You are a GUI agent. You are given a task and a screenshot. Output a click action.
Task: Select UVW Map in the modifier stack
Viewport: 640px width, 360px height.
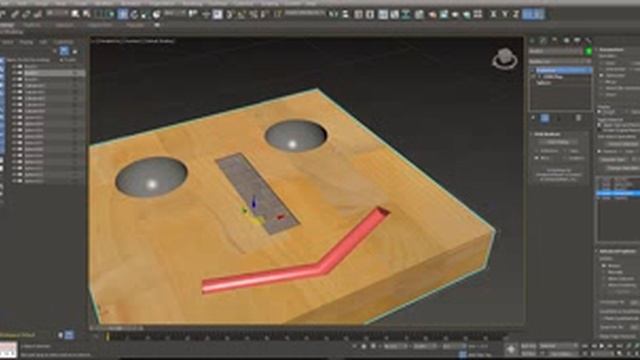point(553,77)
